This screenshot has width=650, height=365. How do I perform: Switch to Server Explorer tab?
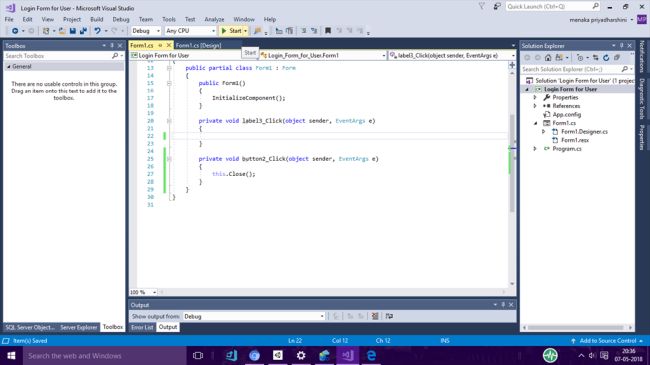pyautogui.click(x=78, y=327)
